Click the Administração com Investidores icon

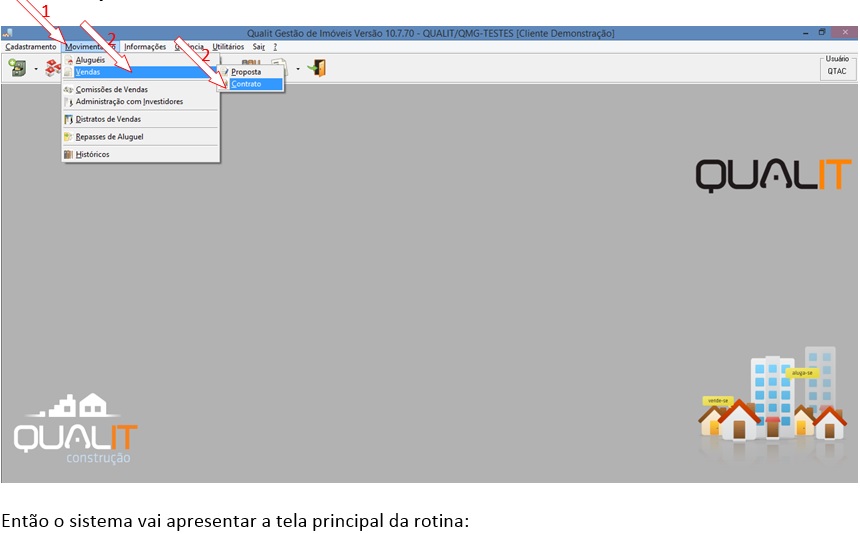69,102
